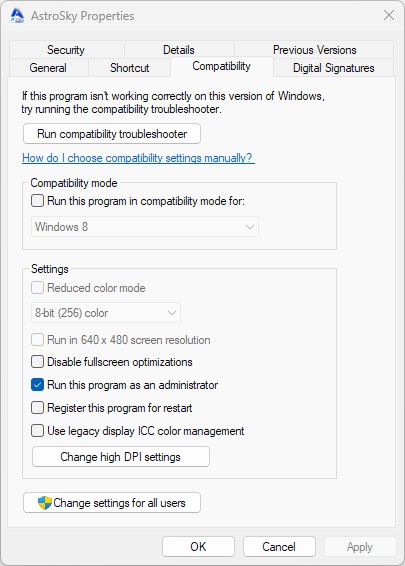Tick Register this program for restart
Viewport: 405px width, 566px height.
click(38, 408)
